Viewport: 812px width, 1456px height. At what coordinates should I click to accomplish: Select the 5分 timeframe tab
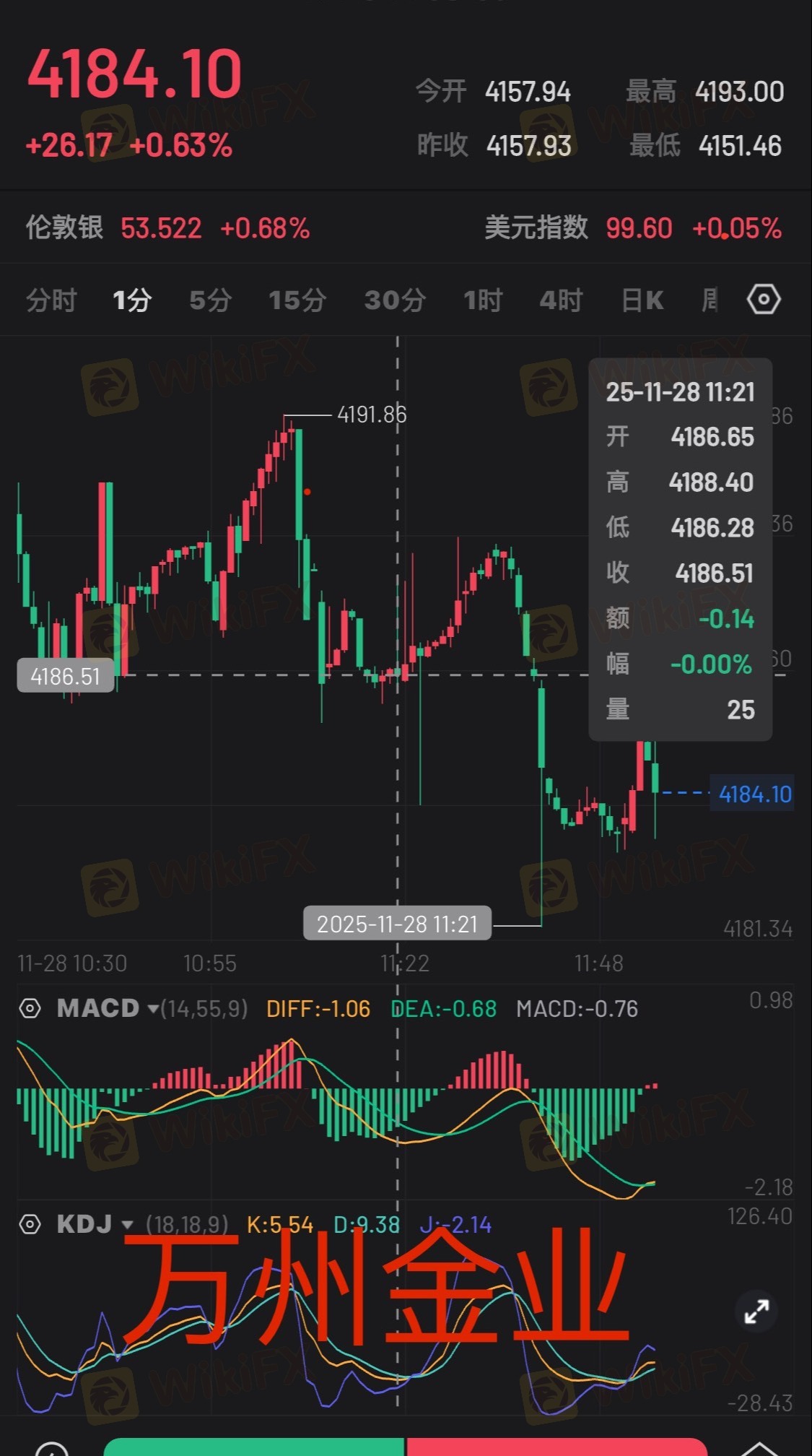pyautogui.click(x=210, y=300)
